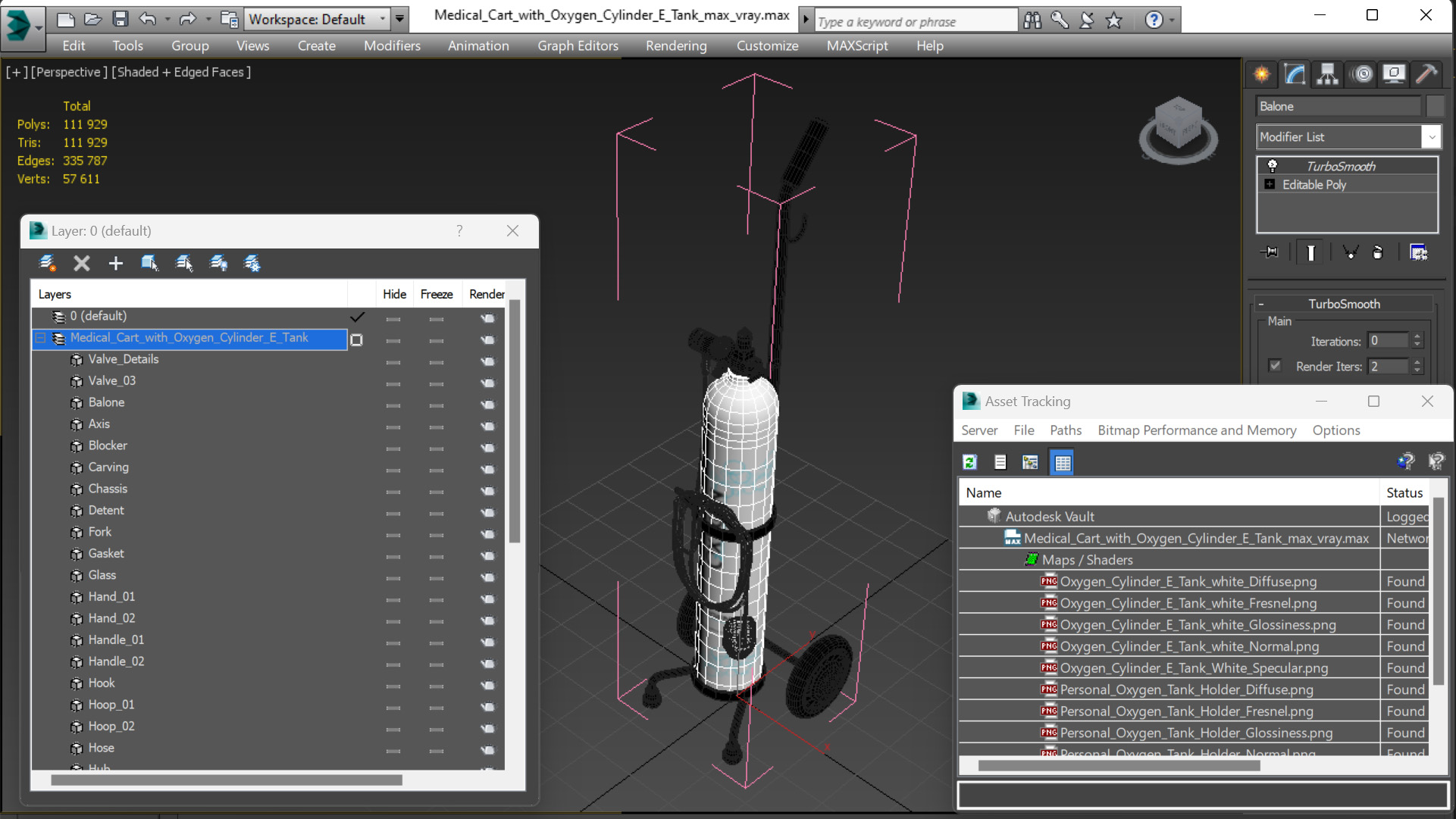Toggle freeze state of Valve_Details object
This screenshot has width=1456, height=819.
tap(436, 359)
